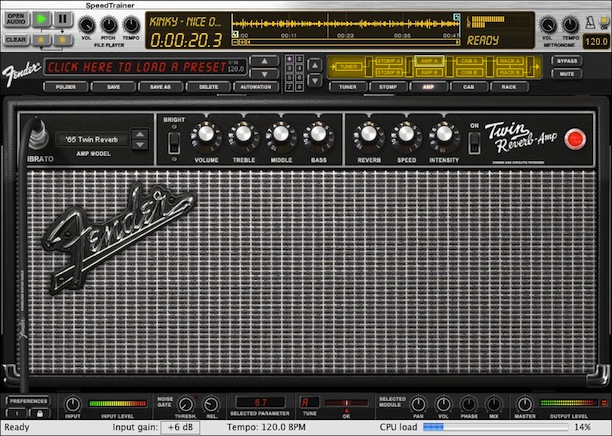Click the red amp power jewel light

[574, 139]
